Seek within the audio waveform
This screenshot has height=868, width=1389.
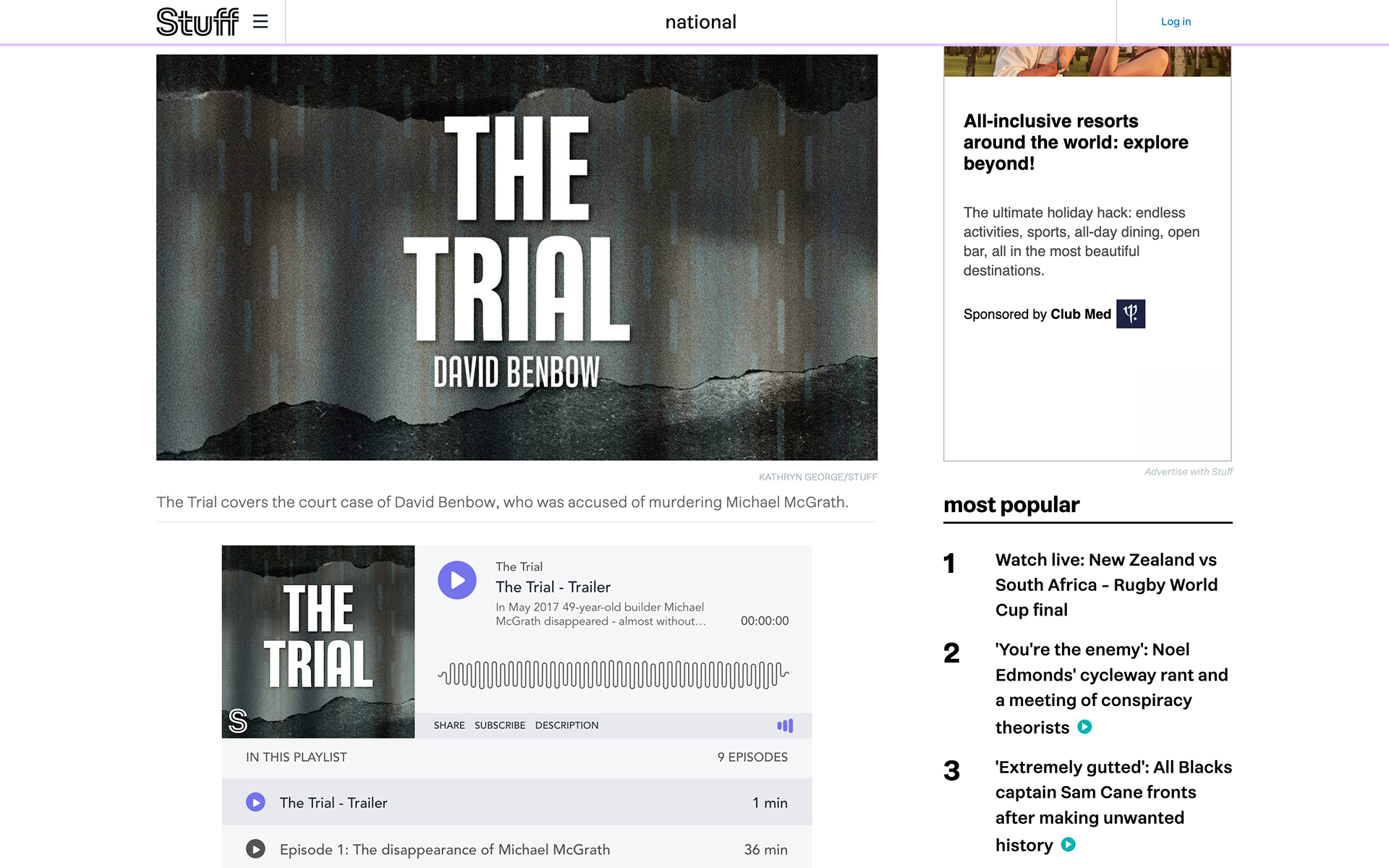click(613, 674)
